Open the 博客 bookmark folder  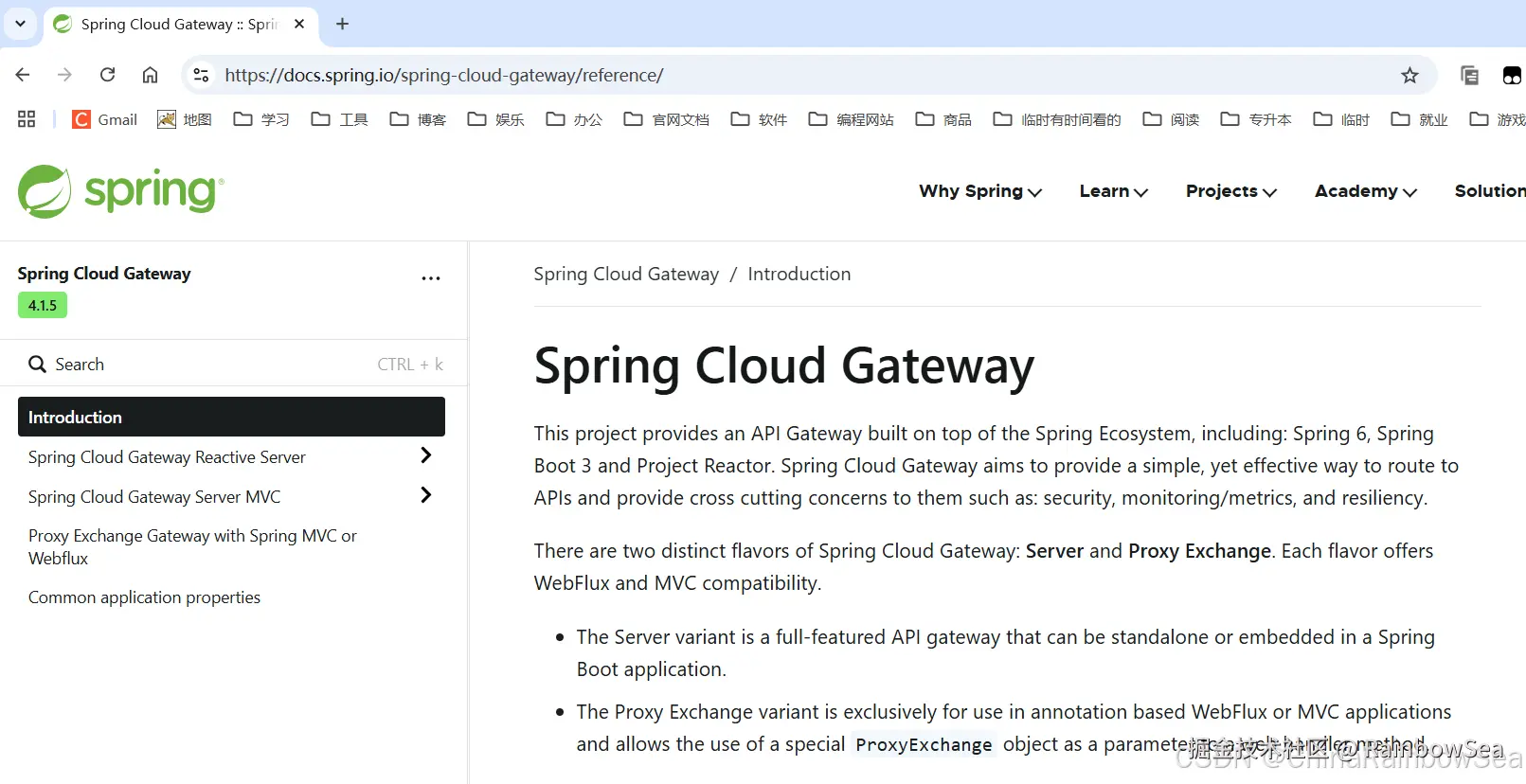pyautogui.click(x=418, y=119)
